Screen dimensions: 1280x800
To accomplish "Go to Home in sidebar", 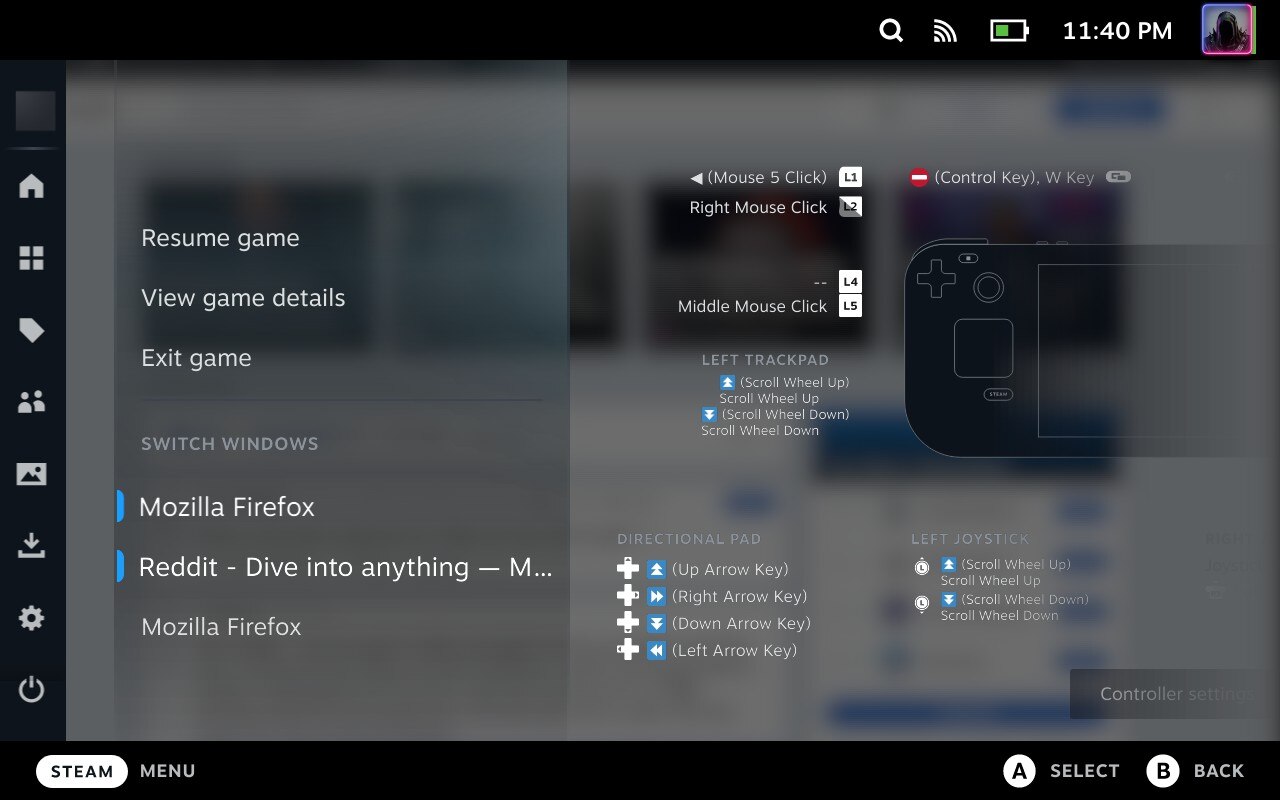I will tap(32, 186).
